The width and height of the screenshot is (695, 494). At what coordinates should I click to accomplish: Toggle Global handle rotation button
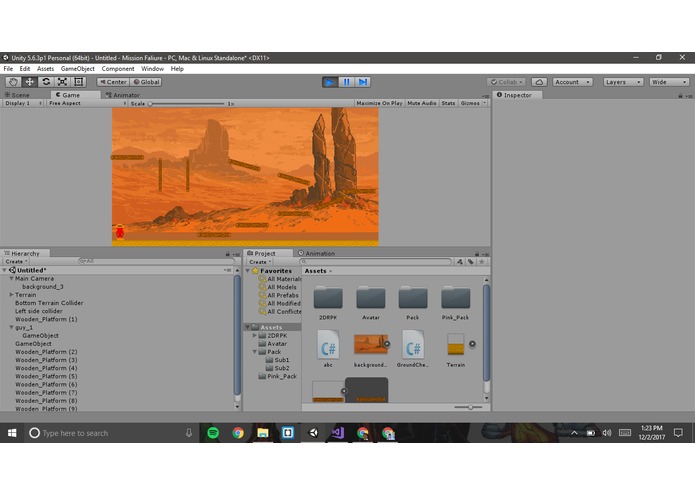coord(146,82)
